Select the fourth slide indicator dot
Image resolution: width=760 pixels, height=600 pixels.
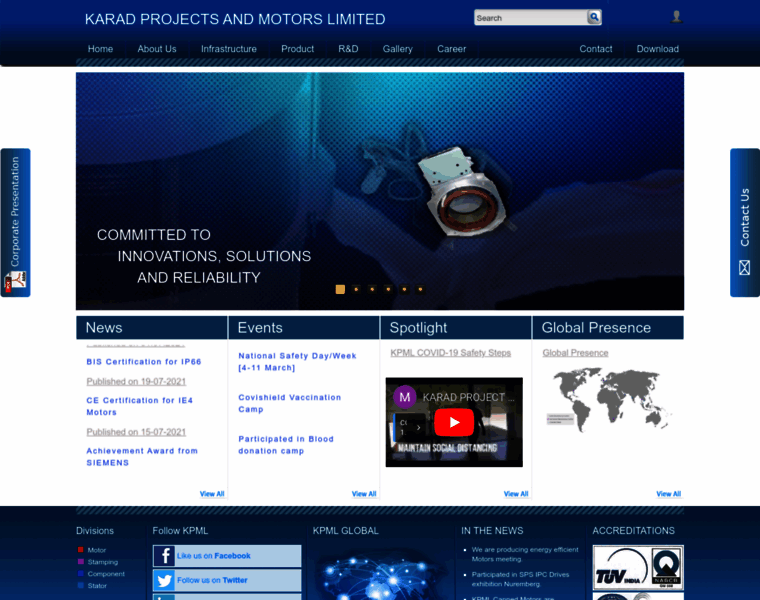point(388,289)
